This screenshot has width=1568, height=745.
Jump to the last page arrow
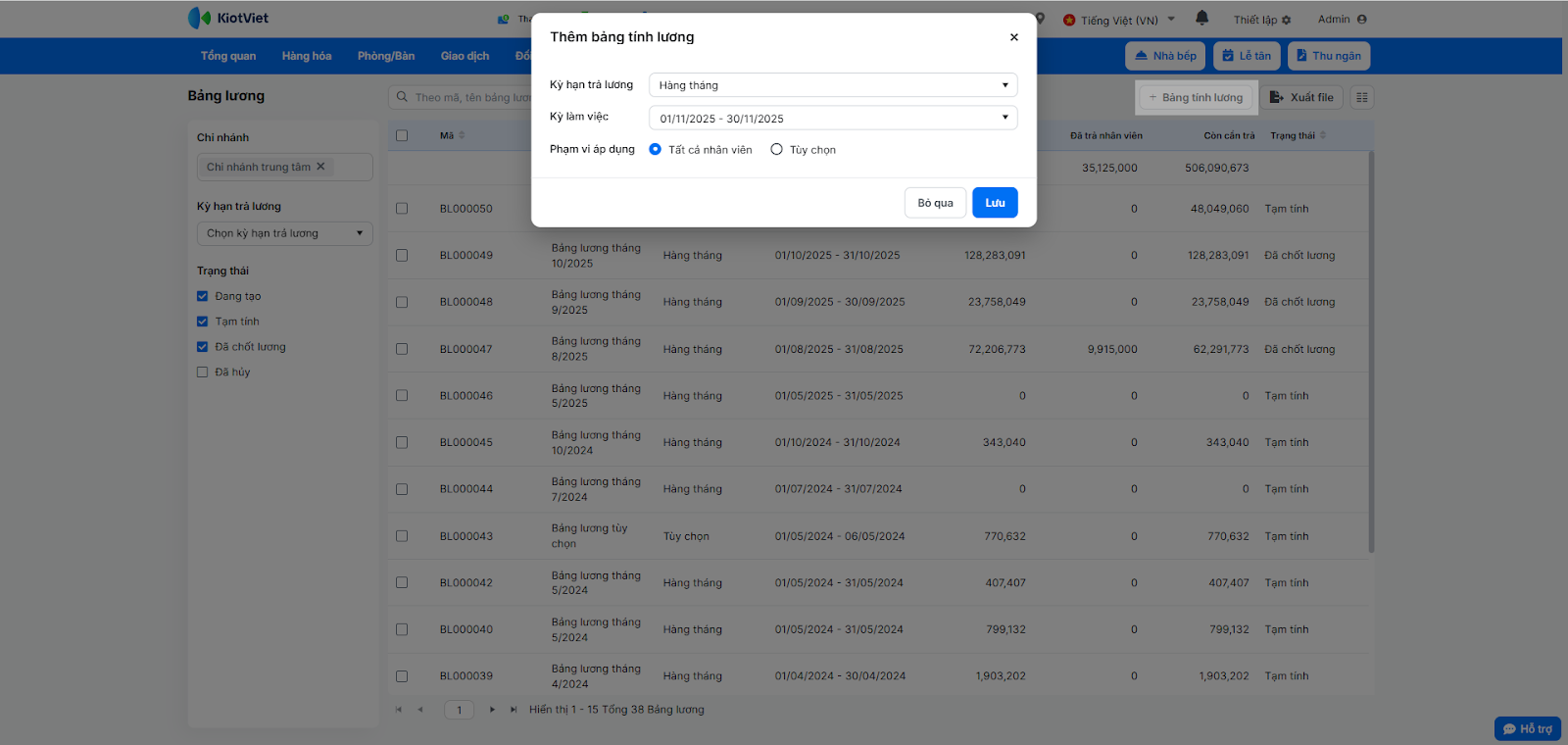pyautogui.click(x=514, y=710)
